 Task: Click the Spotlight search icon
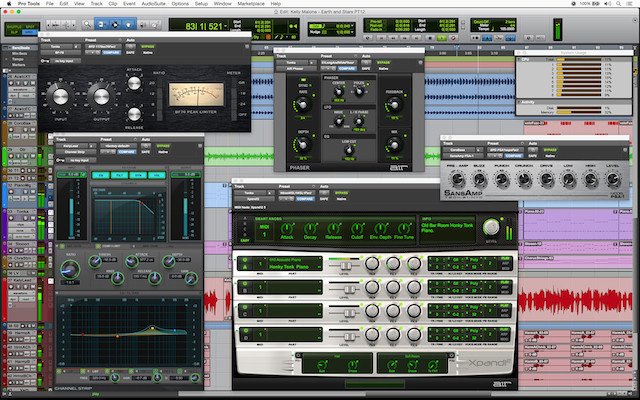click(x=618, y=4)
